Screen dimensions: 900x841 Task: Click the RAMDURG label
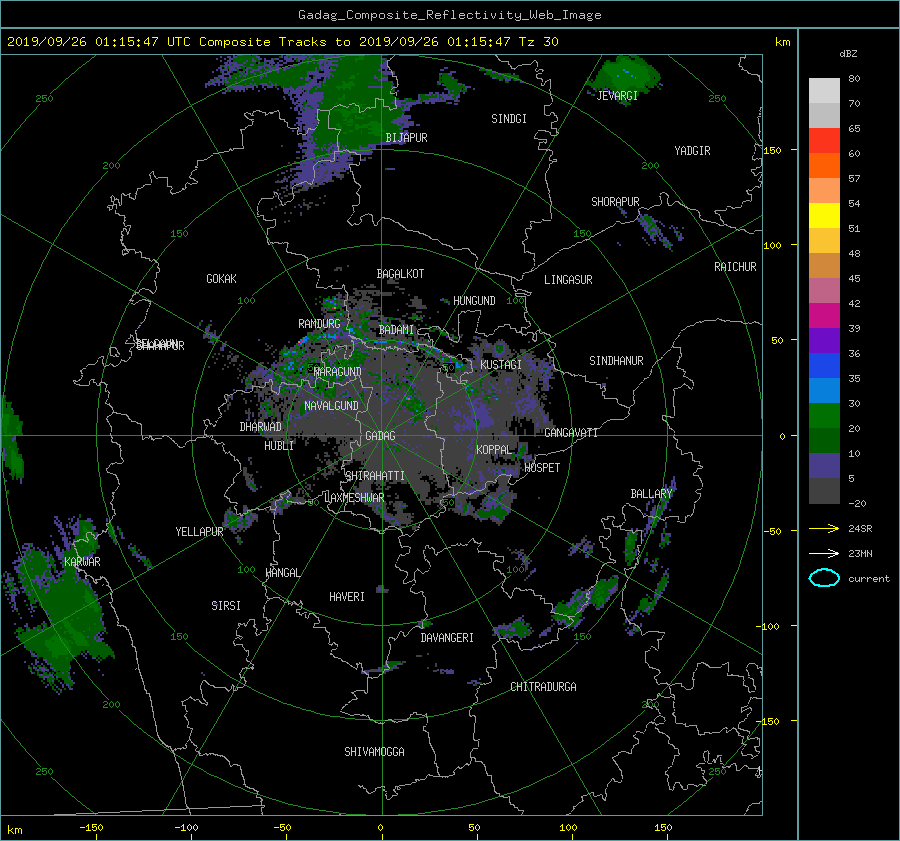click(319, 324)
